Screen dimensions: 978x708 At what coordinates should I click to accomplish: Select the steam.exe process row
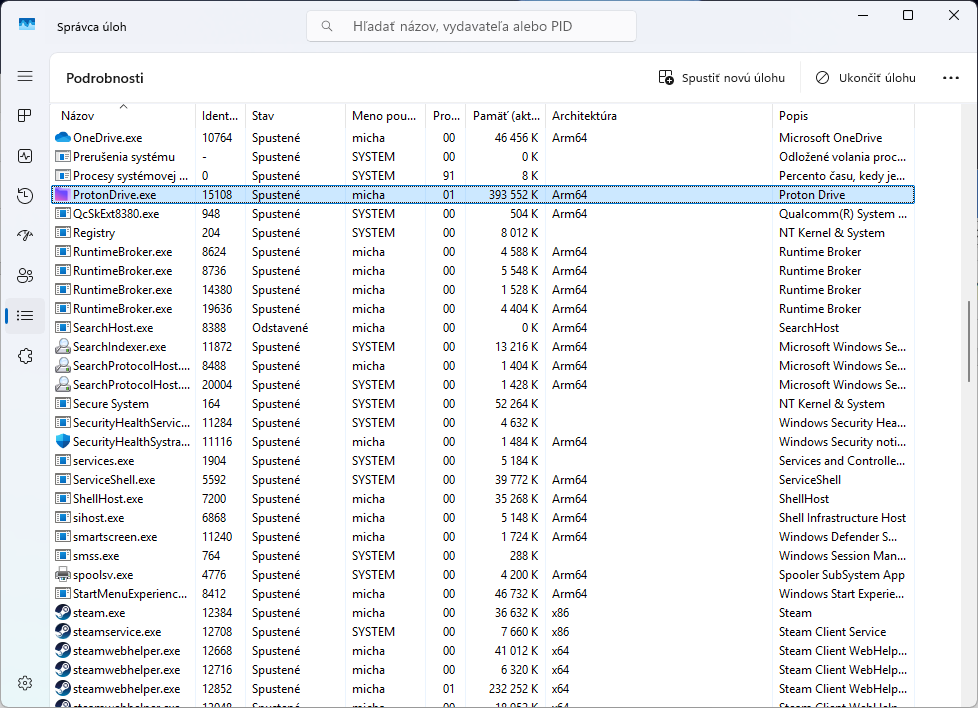click(99, 613)
